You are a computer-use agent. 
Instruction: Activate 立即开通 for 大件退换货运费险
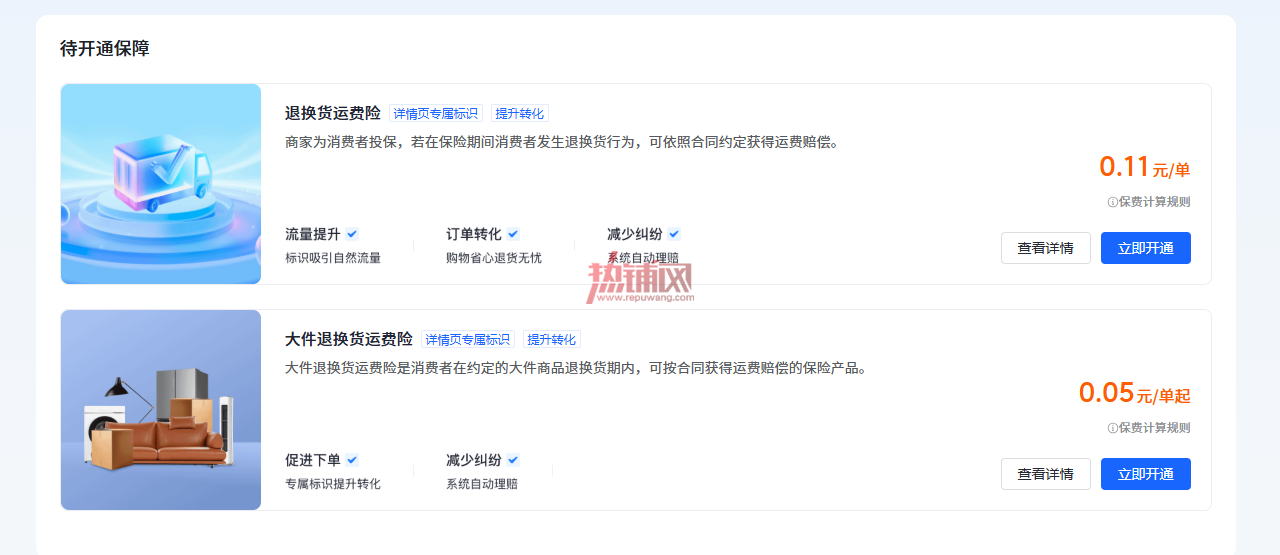point(1146,474)
